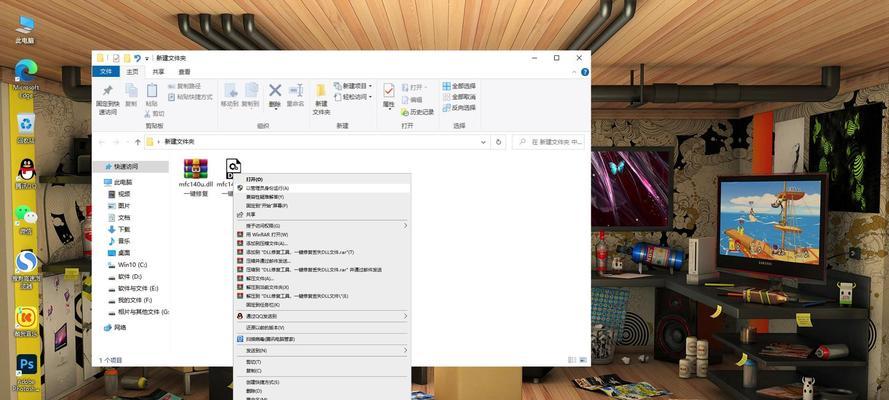Click the blue Help question mark icon
The height and width of the screenshot is (400, 889).
coord(585,72)
